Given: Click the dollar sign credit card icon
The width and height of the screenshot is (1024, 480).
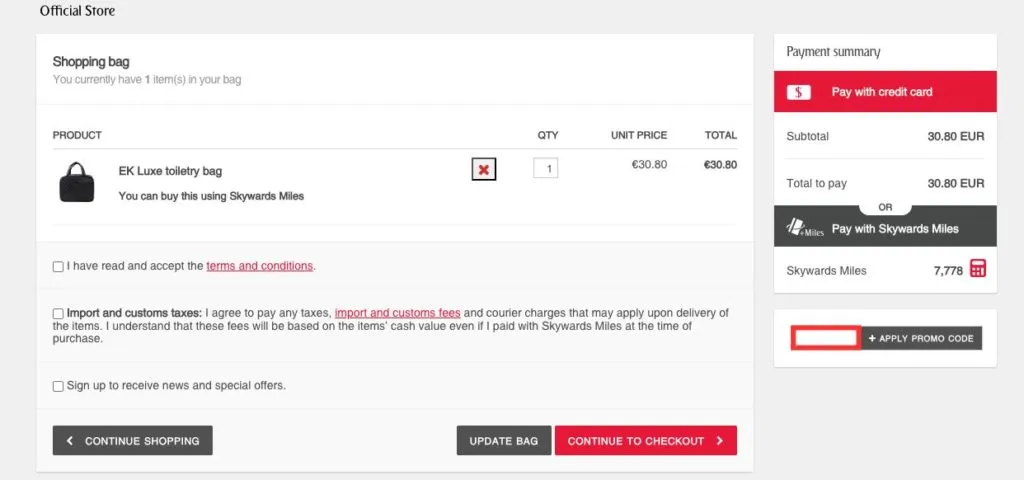Looking at the screenshot, I should click(x=799, y=92).
